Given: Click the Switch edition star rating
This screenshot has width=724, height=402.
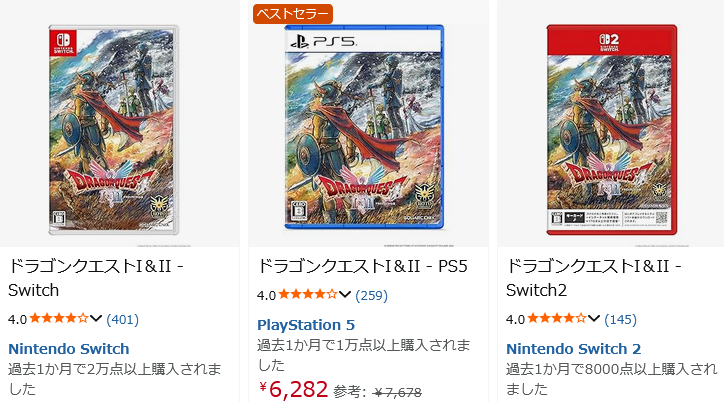Looking at the screenshot, I should pyautogui.click(x=58, y=320).
